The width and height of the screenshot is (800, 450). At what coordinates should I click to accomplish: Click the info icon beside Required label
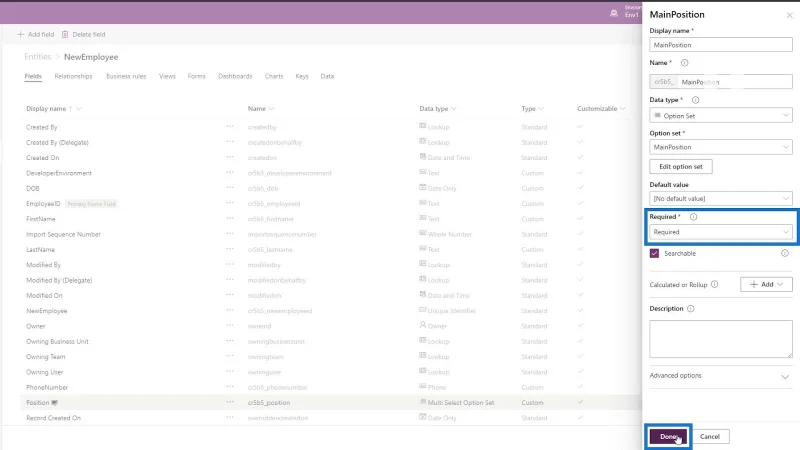pos(693,217)
